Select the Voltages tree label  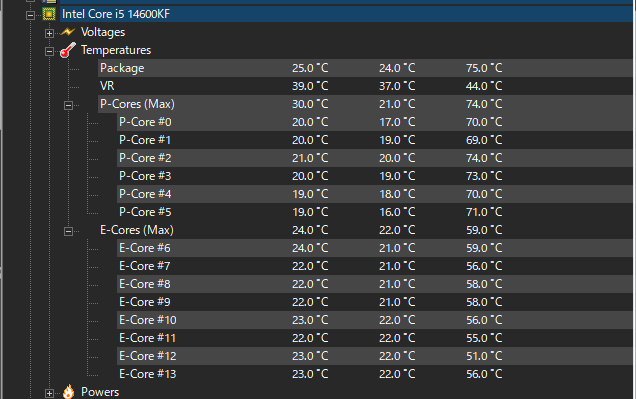[103, 32]
